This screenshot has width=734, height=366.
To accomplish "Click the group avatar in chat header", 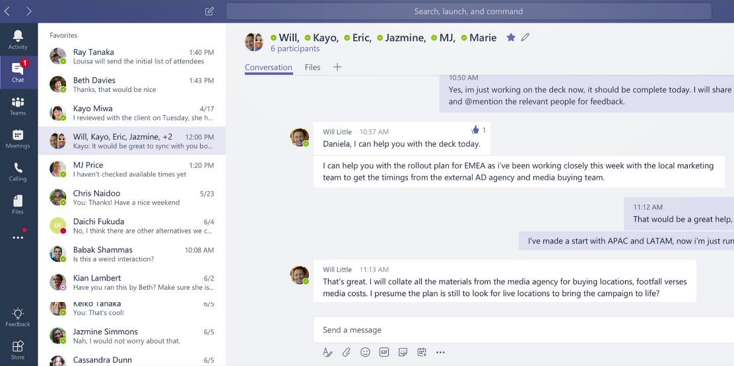I will (254, 42).
